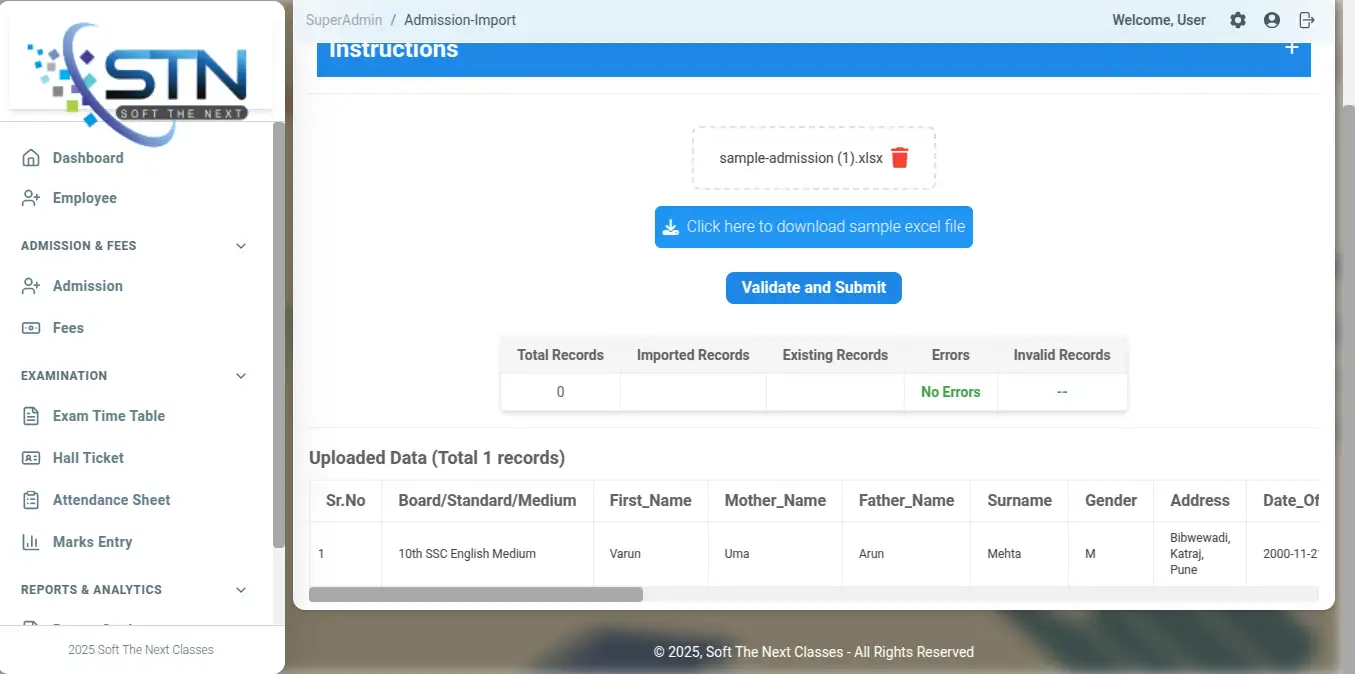1355x674 pixels.
Task: Click the Marks Entry chart icon
Action: [31, 542]
